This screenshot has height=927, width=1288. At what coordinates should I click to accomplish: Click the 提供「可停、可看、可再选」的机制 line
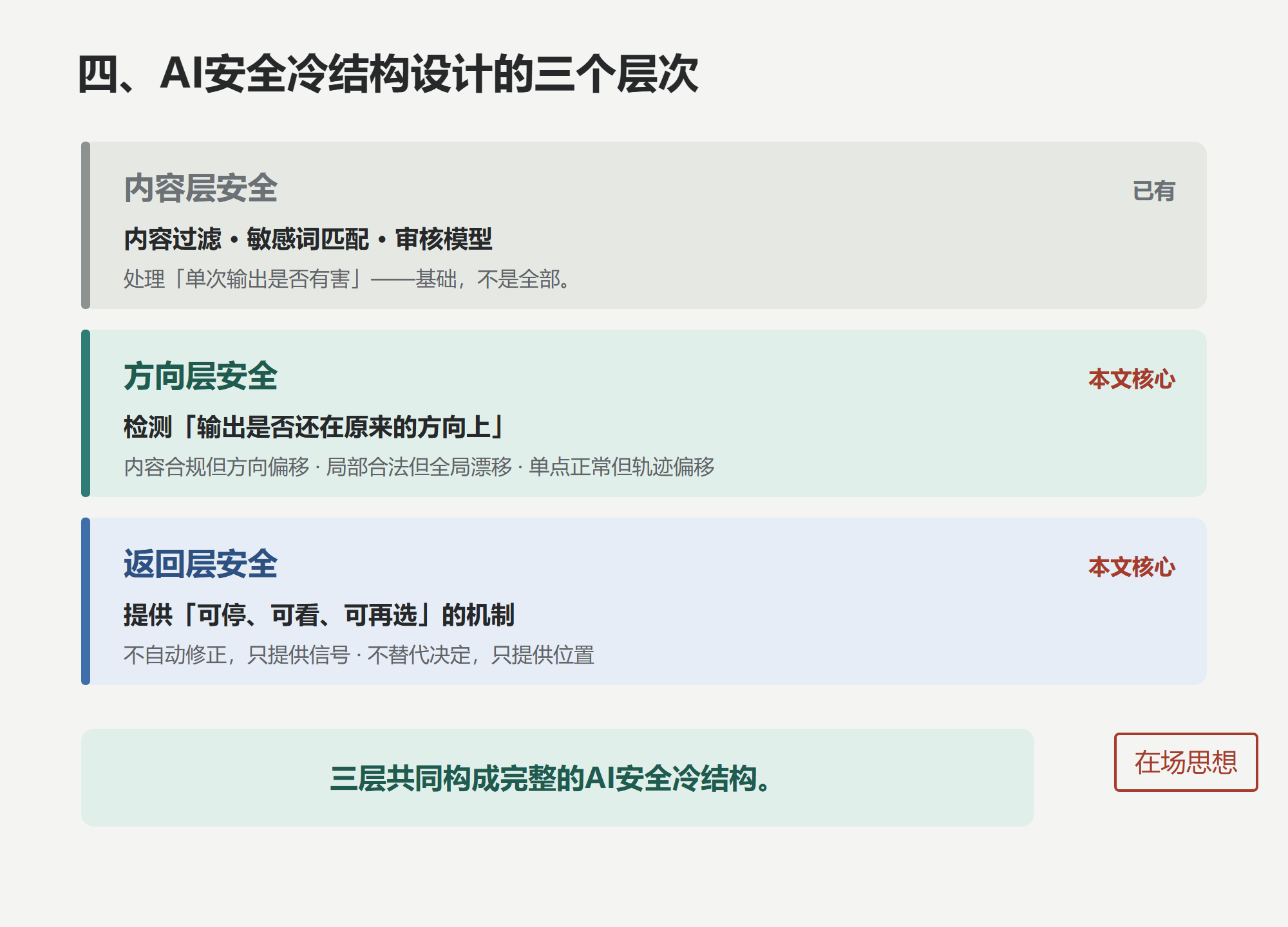(x=319, y=615)
